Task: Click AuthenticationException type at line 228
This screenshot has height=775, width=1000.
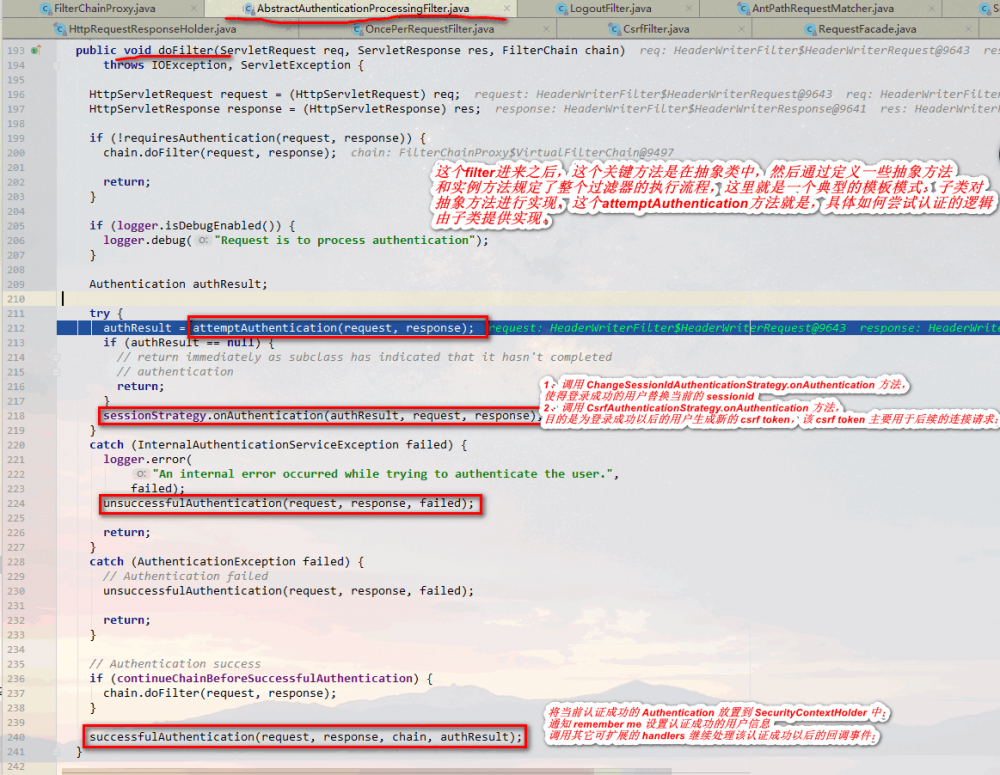Action: coord(216,561)
